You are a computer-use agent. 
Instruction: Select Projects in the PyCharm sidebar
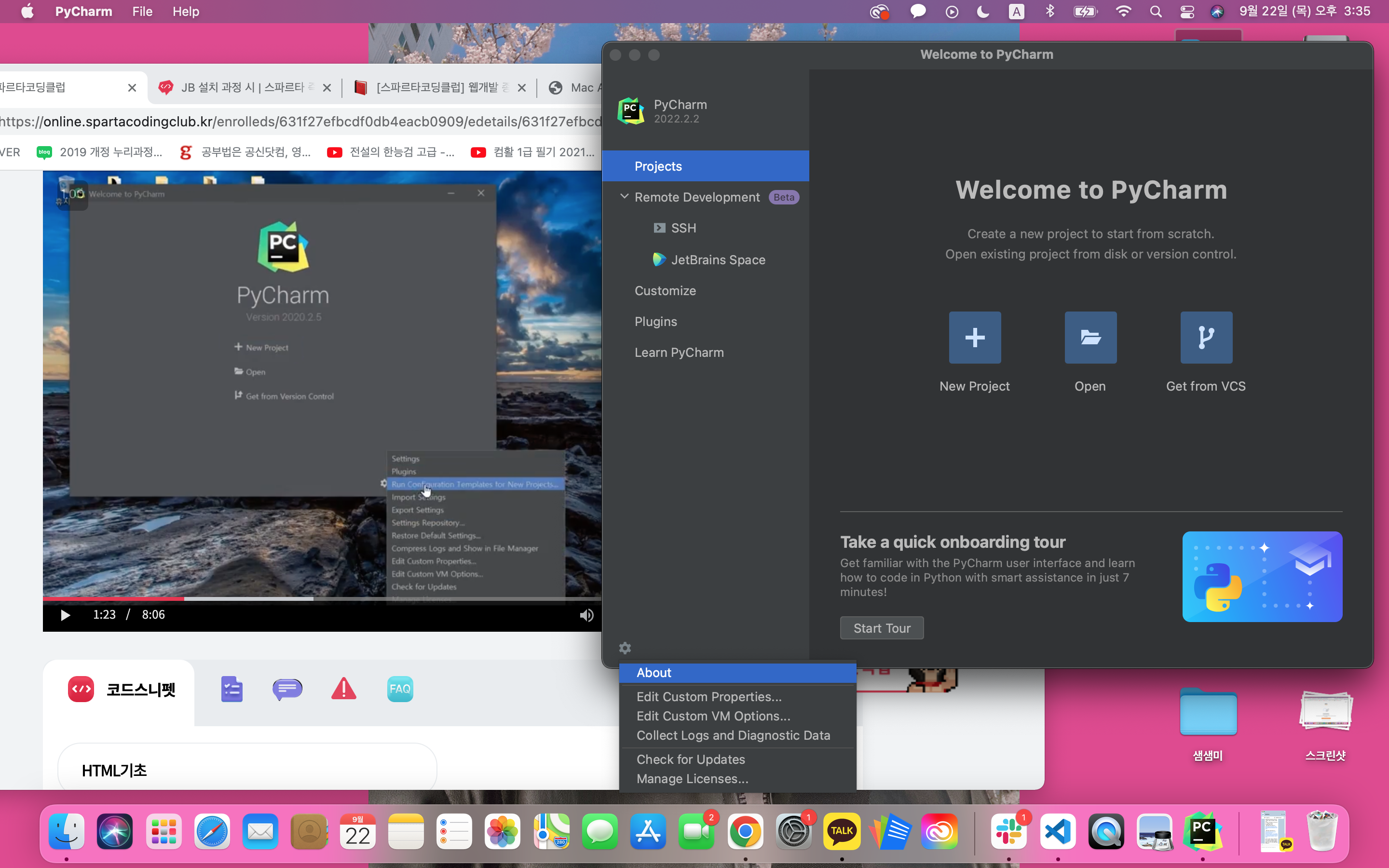(x=706, y=166)
